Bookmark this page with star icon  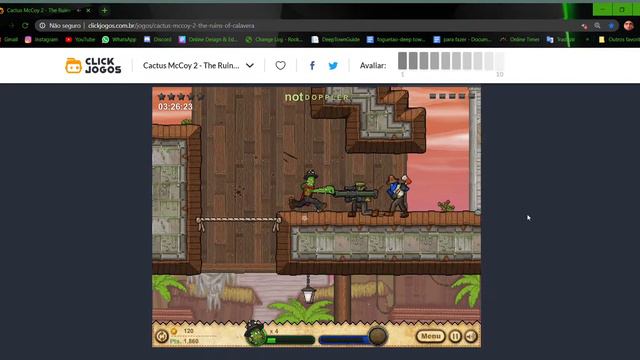pyautogui.click(x=611, y=26)
